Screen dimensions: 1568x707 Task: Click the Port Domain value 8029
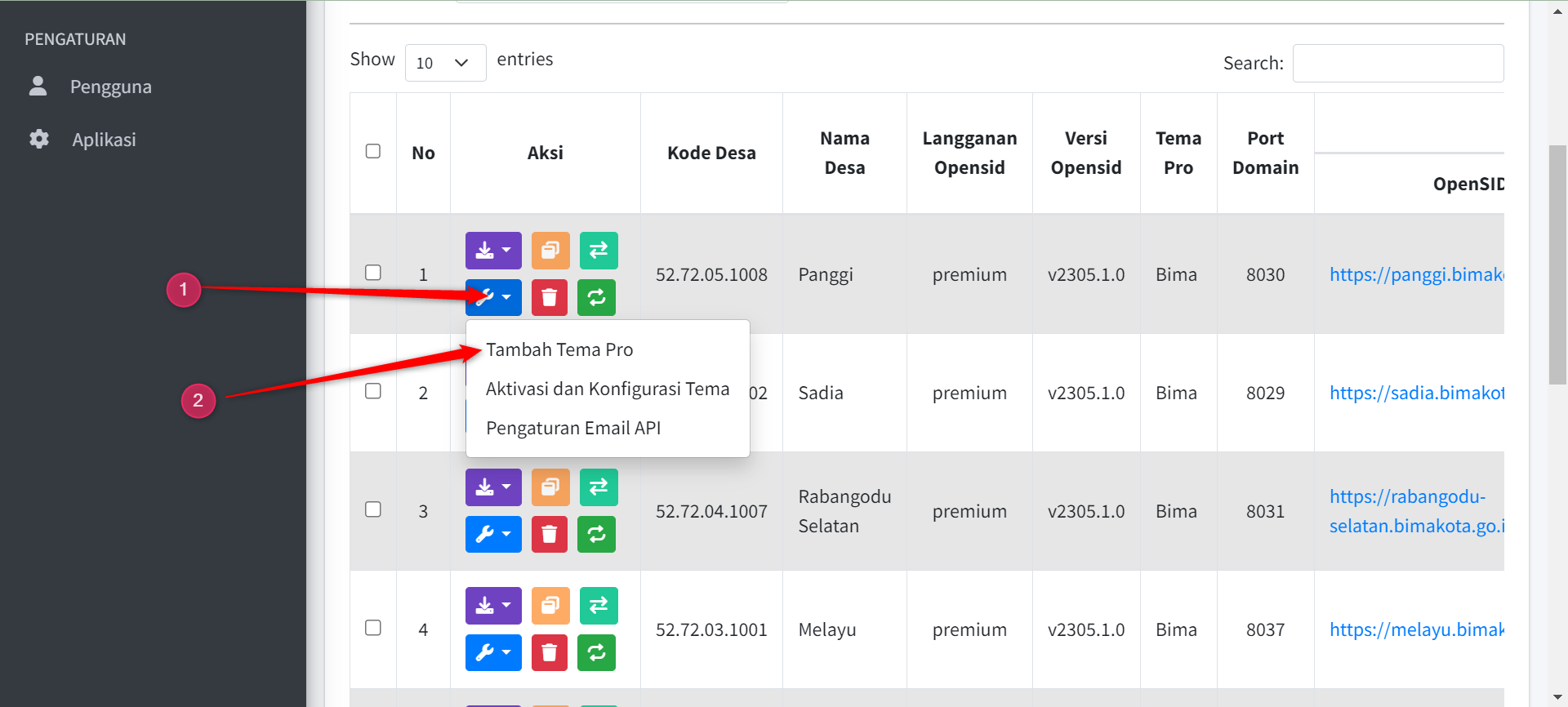tap(1265, 393)
